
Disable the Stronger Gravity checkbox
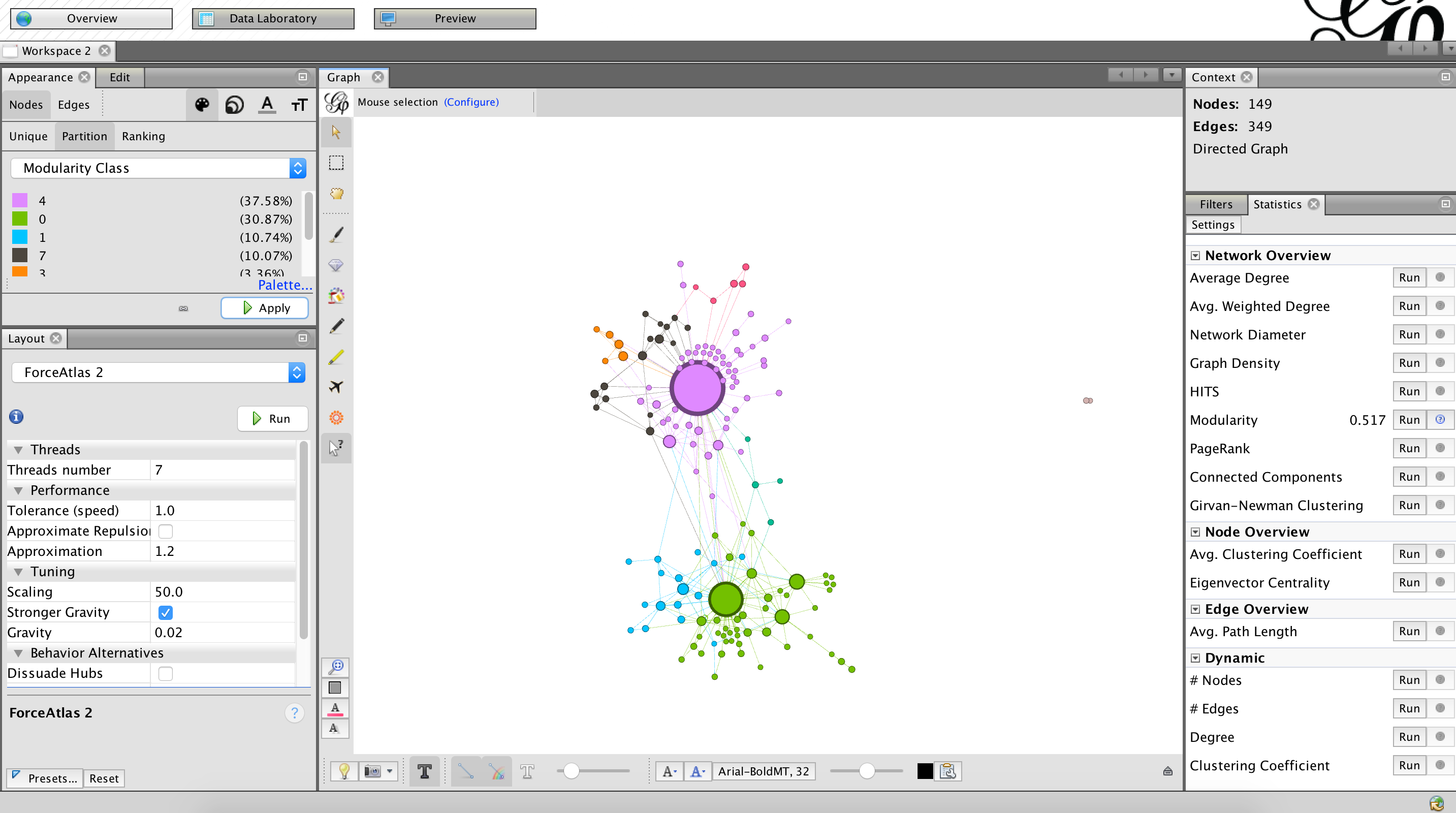(x=165, y=612)
